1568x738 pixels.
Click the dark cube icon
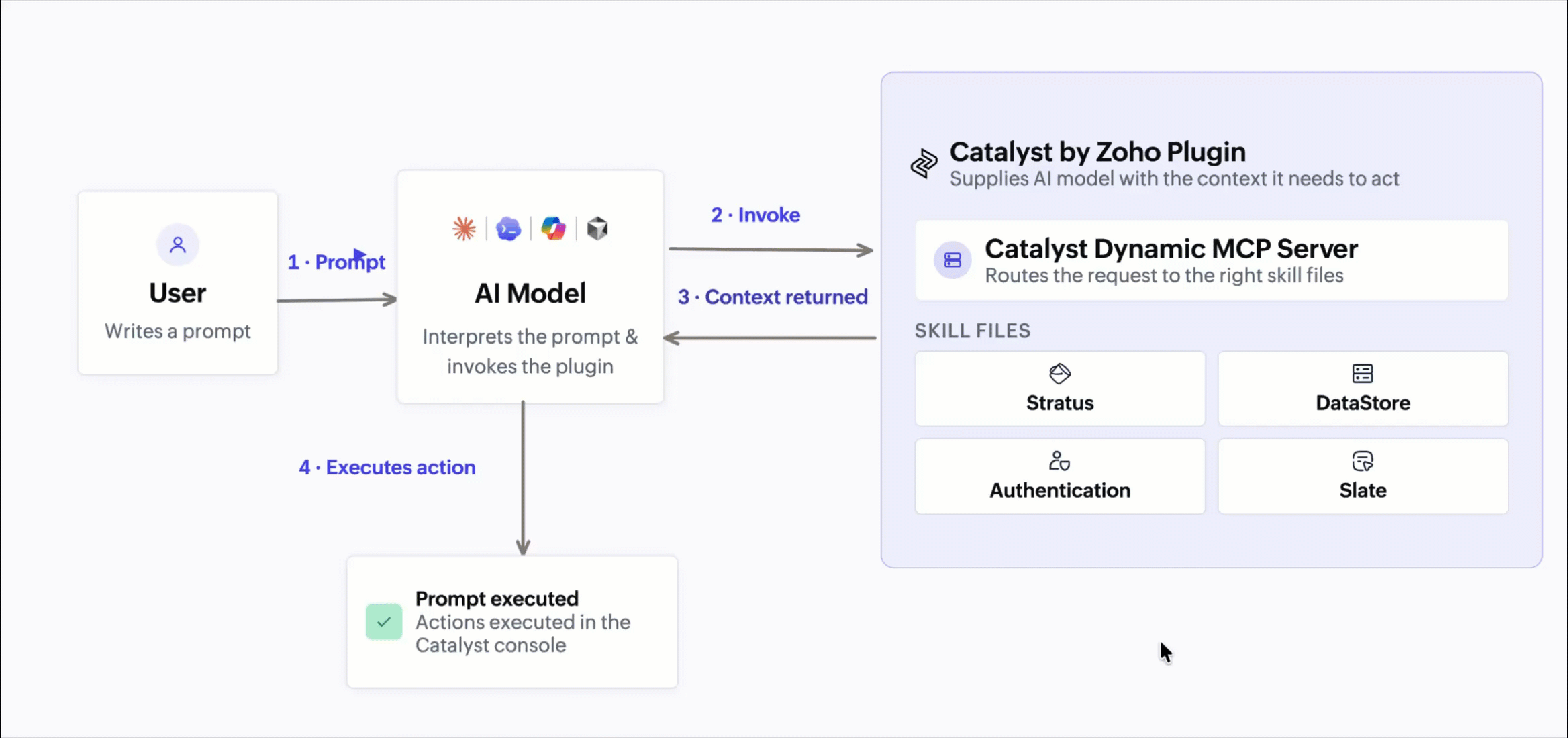(x=597, y=229)
